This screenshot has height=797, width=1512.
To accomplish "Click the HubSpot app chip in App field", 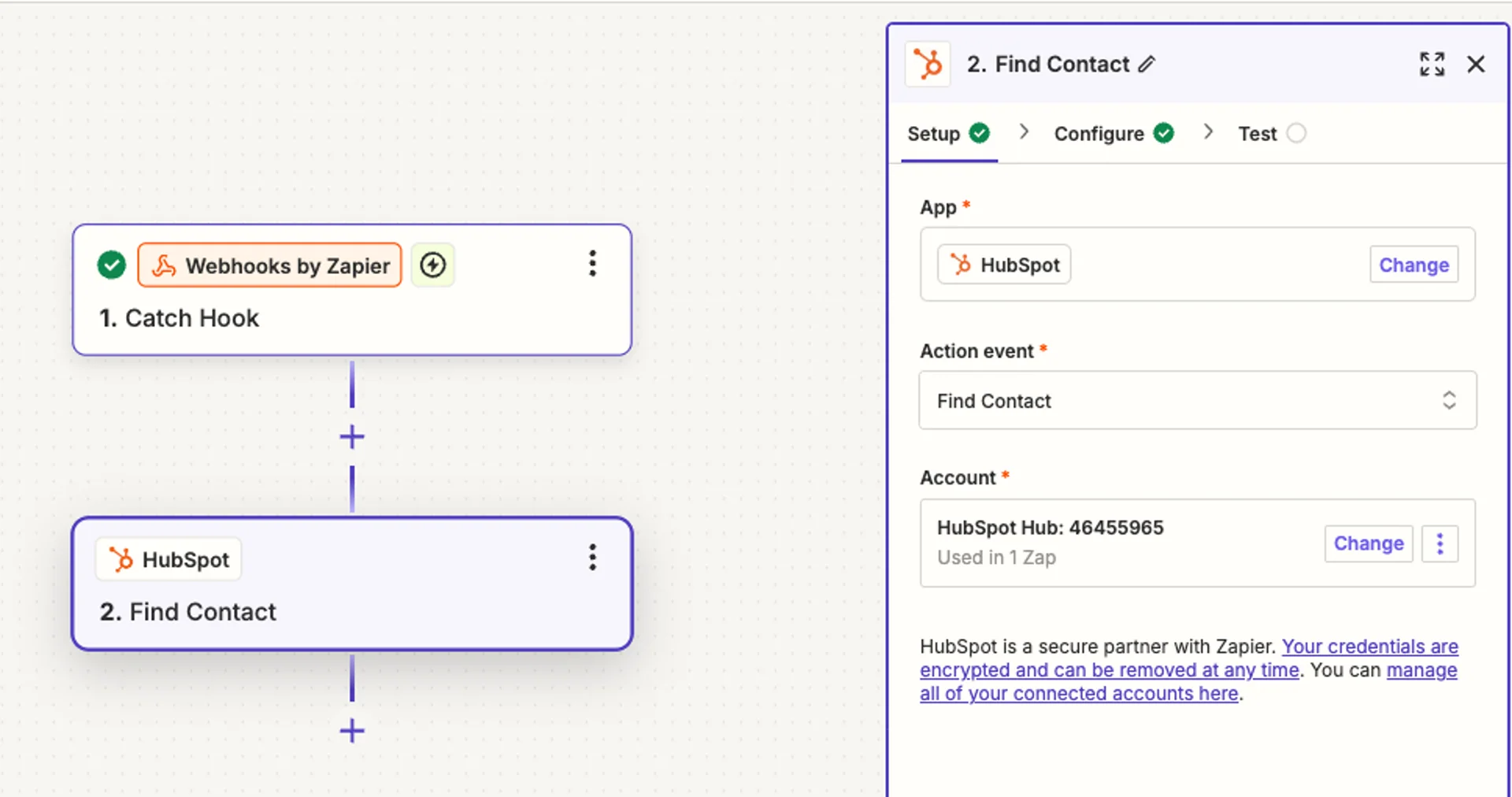I will 1004,265.
